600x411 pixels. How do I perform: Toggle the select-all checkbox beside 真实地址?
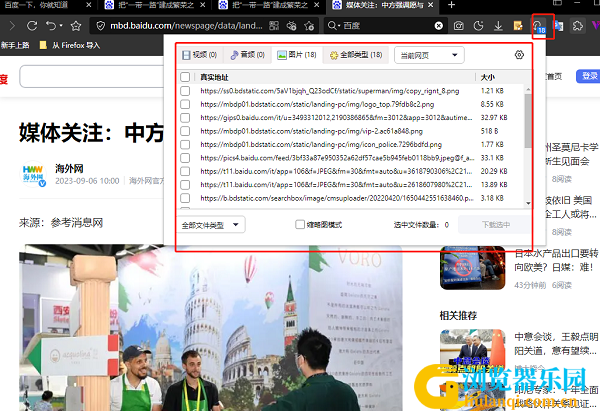pos(185,77)
